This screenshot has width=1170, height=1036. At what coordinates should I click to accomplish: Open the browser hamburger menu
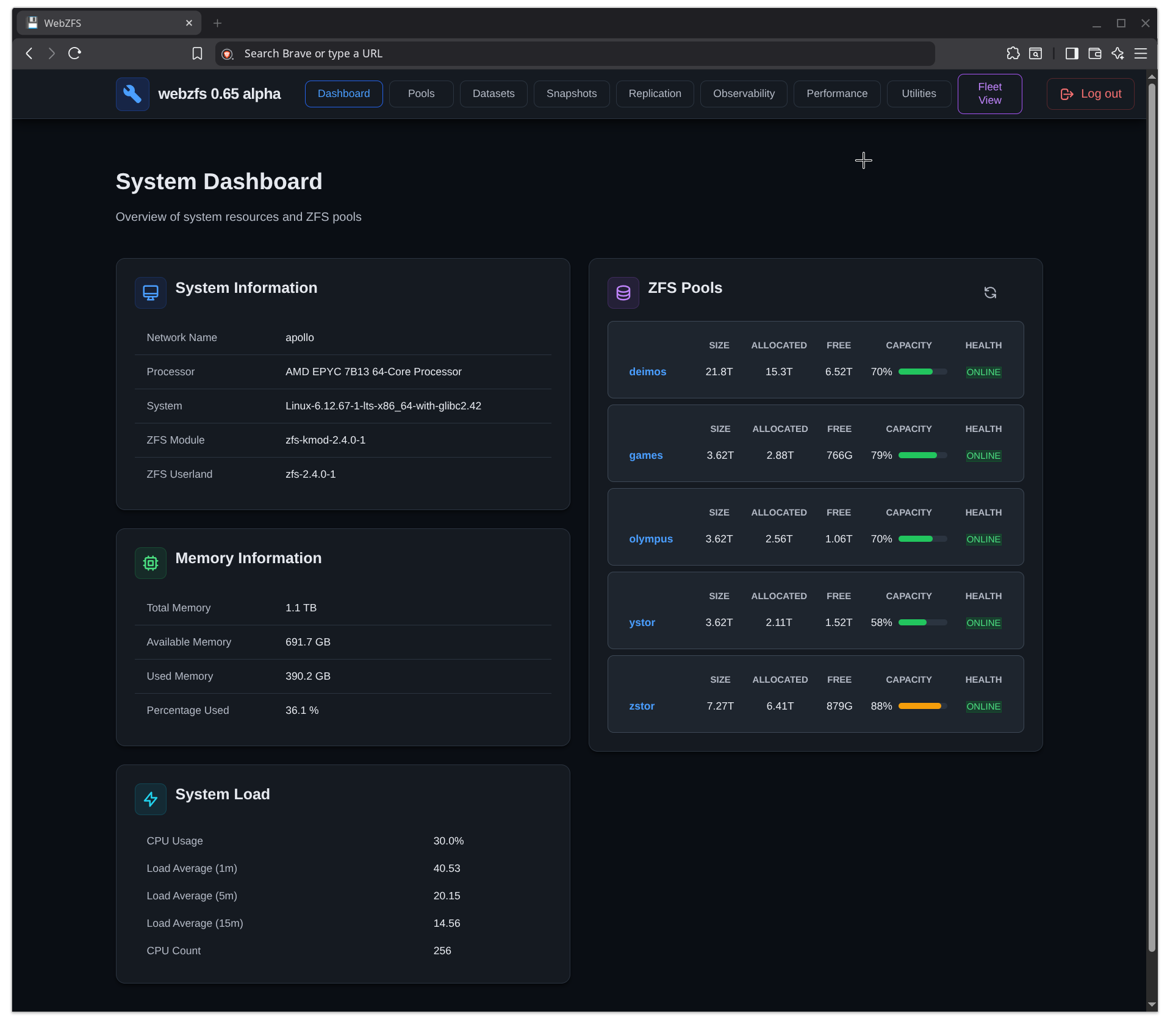(x=1141, y=54)
